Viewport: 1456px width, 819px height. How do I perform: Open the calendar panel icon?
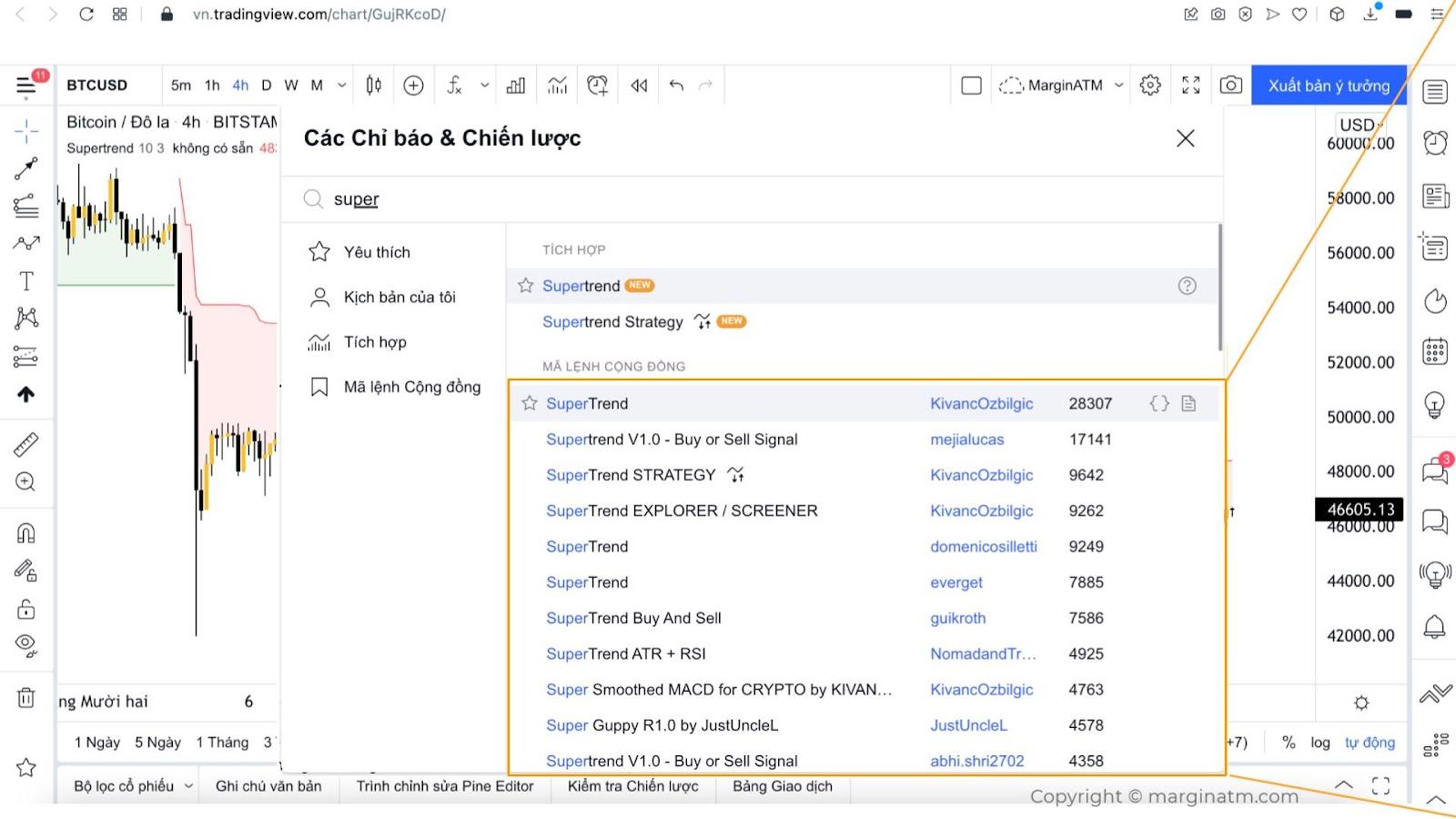tap(1435, 351)
